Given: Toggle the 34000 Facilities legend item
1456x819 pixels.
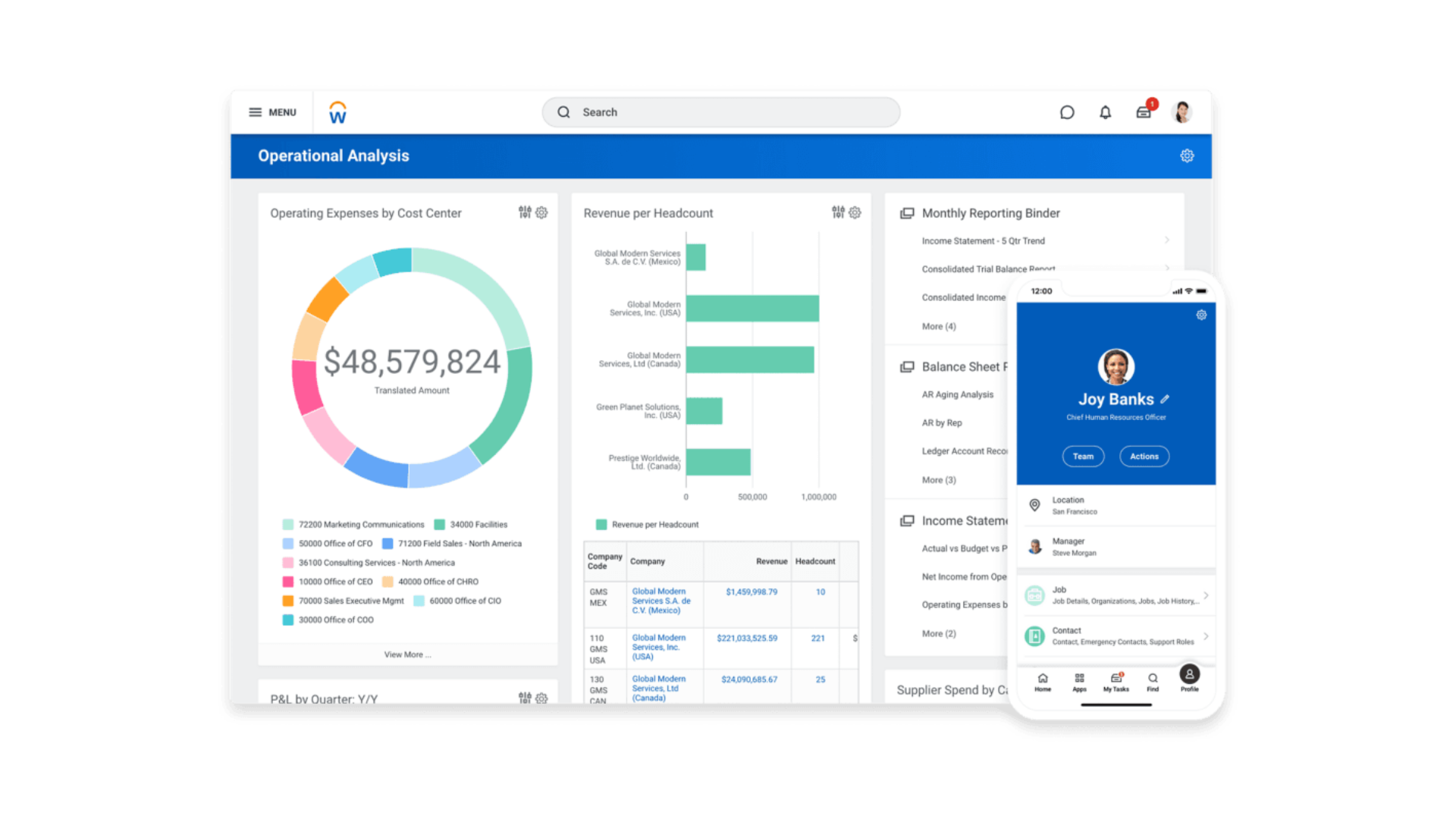Looking at the screenshot, I should point(470,525).
